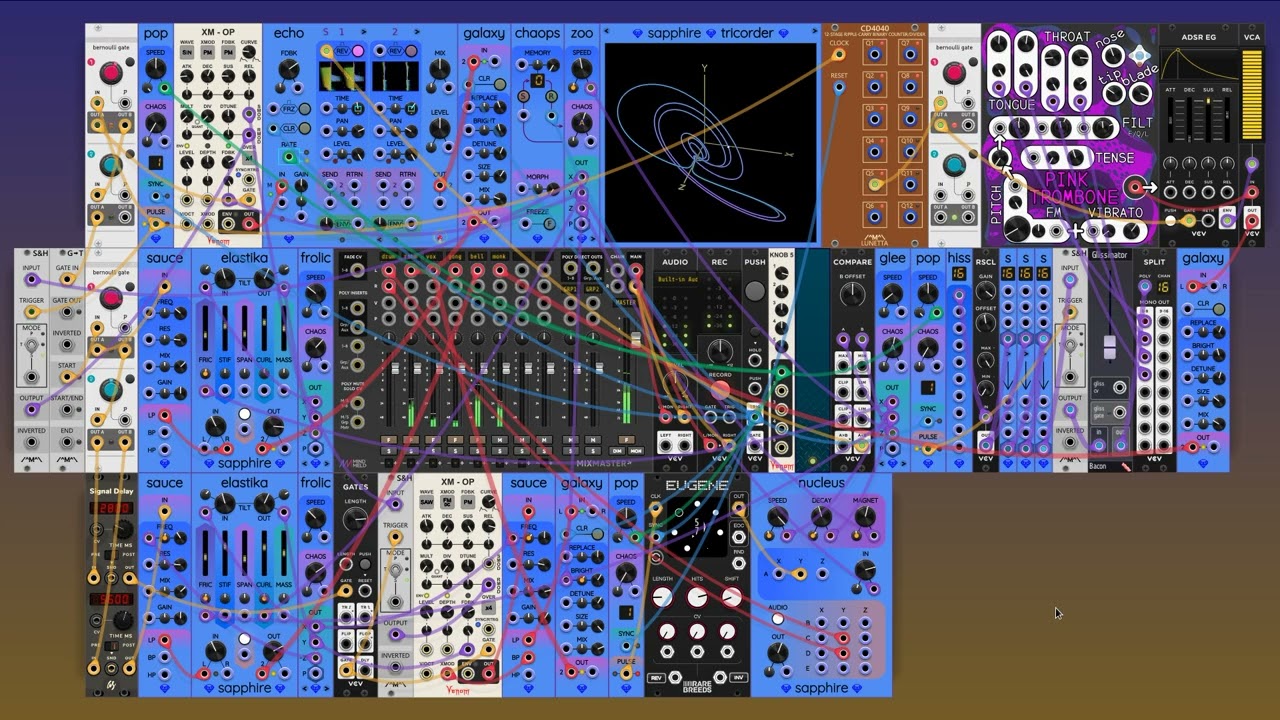The image size is (1280, 720).
Task: Toggle the MON mono button on MixMaster
Action: point(636,451)
